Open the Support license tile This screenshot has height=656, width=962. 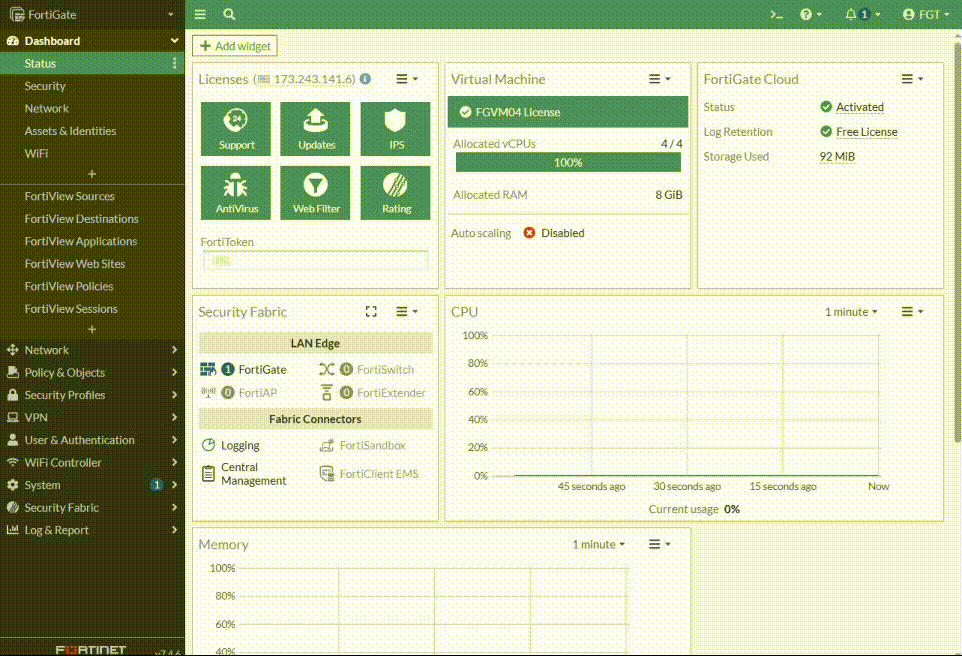coord(237,128)
